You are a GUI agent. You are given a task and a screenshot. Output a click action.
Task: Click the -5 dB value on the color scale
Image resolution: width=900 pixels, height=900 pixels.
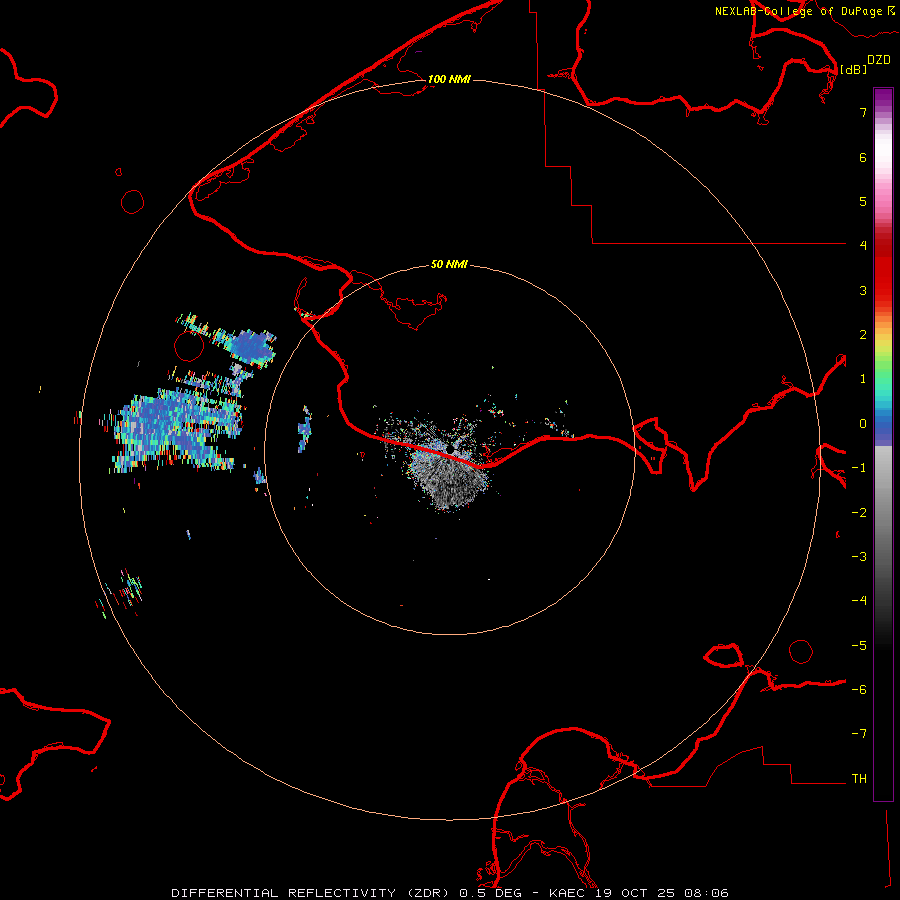[859, 646]
